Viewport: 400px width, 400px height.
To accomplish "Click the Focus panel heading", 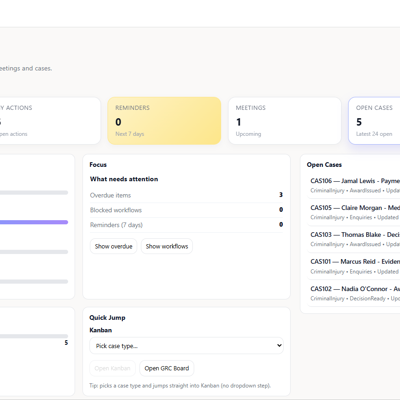I will tap(98, 165).
